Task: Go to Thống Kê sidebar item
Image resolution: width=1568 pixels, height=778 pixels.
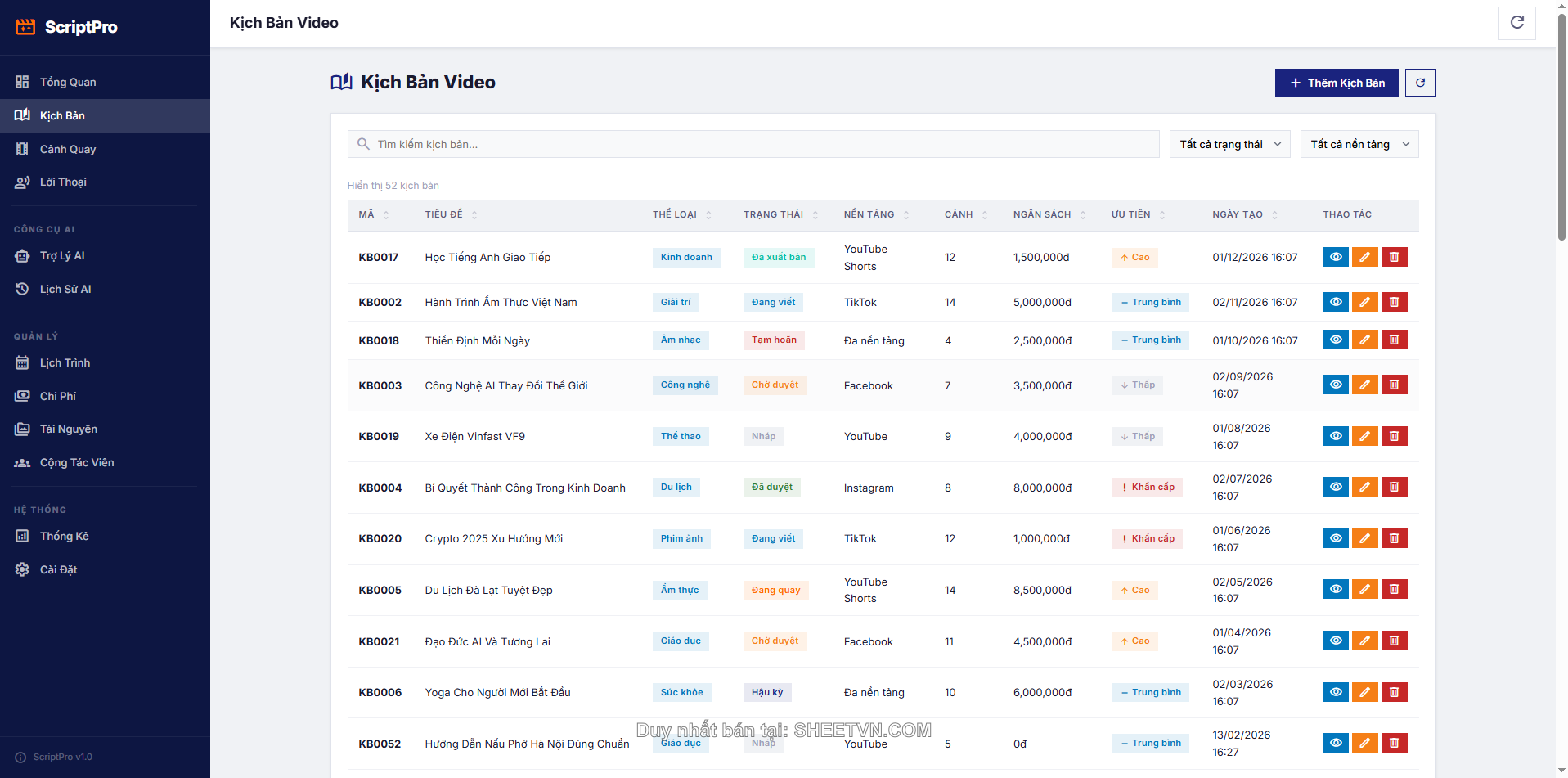Action: [64, 536]
